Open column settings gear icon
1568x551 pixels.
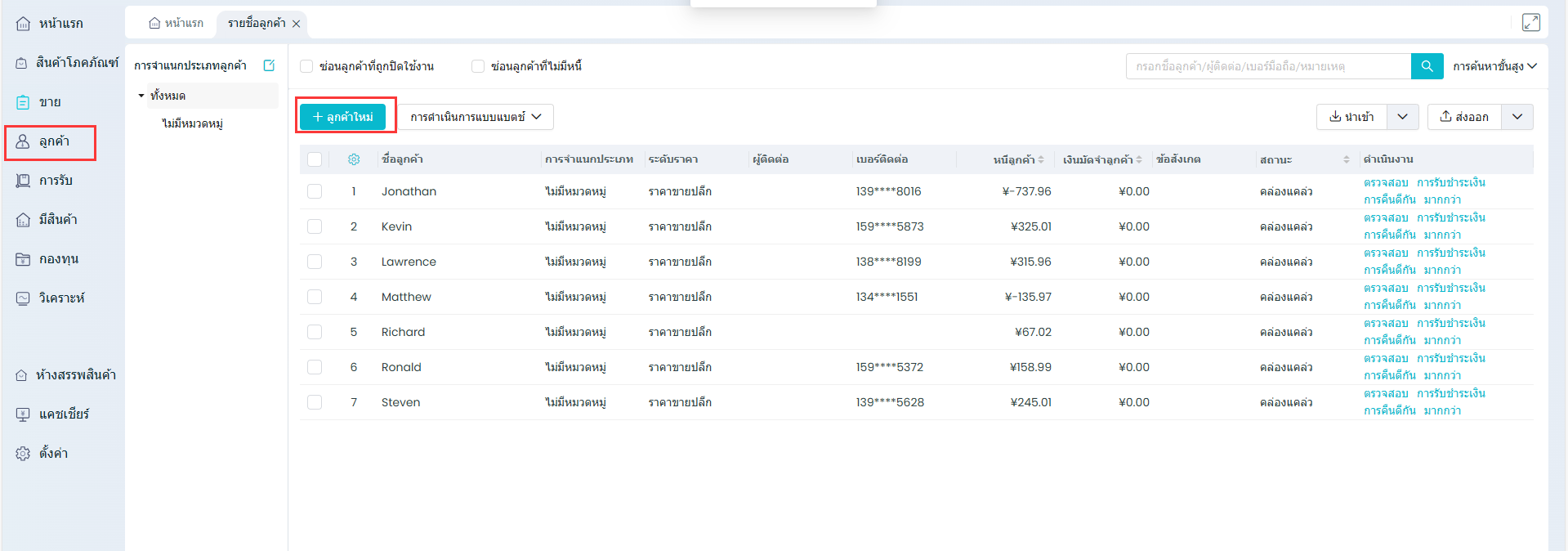coord(354,159)
